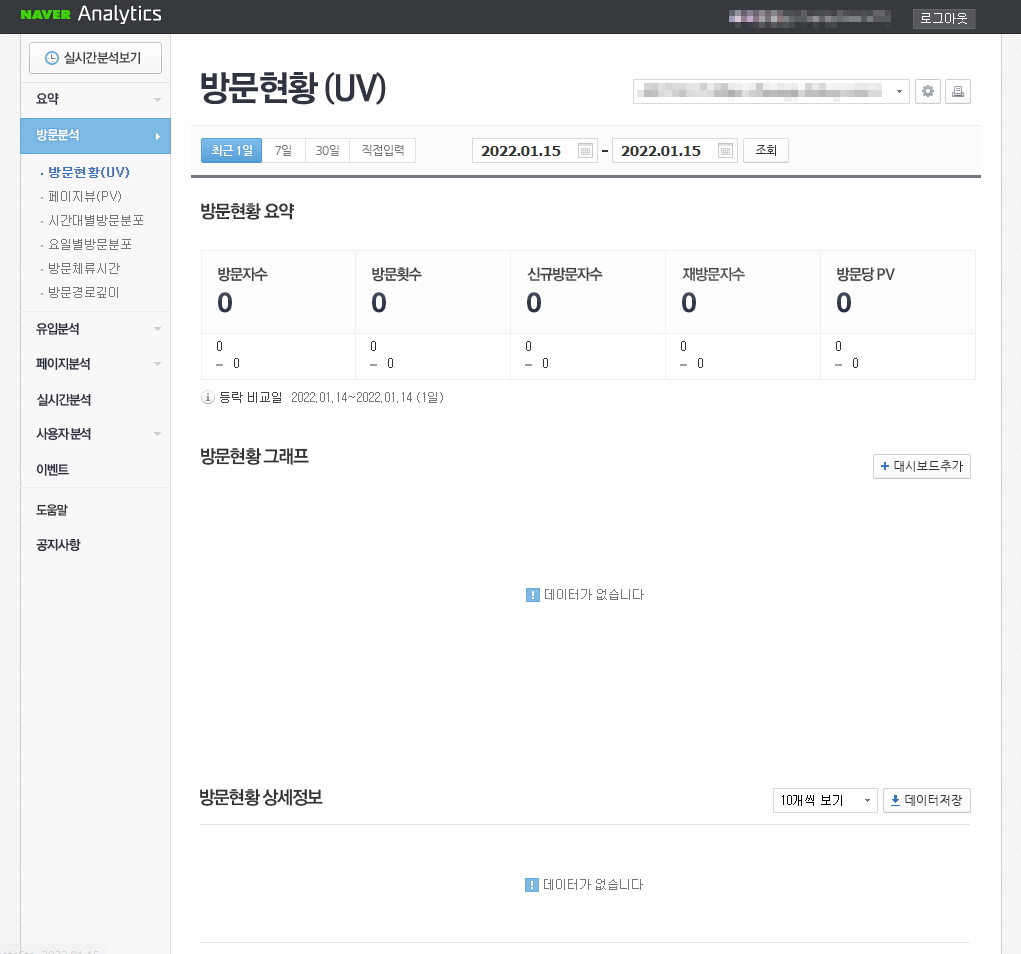Expand the 유입분석 sidebar section
Image resolution: width=1021 pixels, height=954 pixels.
click(x=95, y=328)
